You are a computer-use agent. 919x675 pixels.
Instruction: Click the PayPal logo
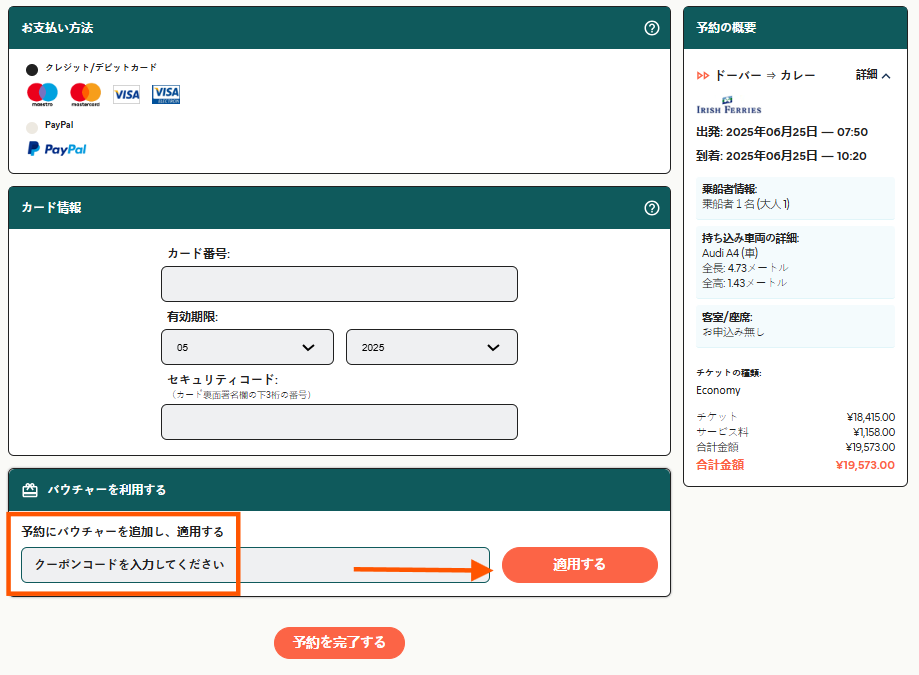57,149
